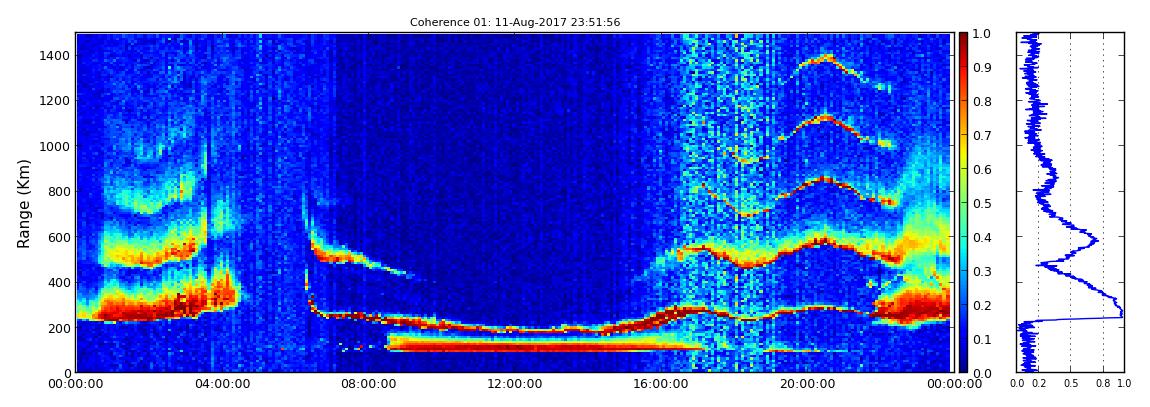Click the plot title 'Coherence 01: 11-Aug-2017 23:51:56'
Screen dimensions: 1150x407
coord(515,23)
